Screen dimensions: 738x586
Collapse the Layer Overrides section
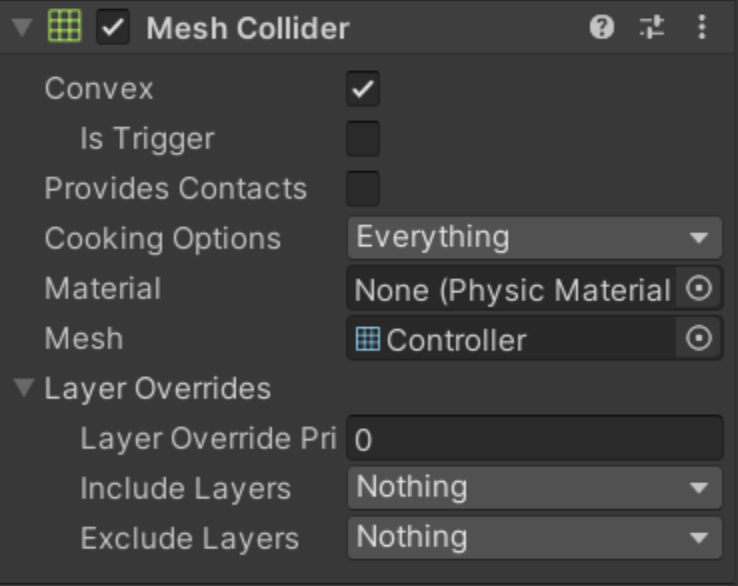pos(25,388)
